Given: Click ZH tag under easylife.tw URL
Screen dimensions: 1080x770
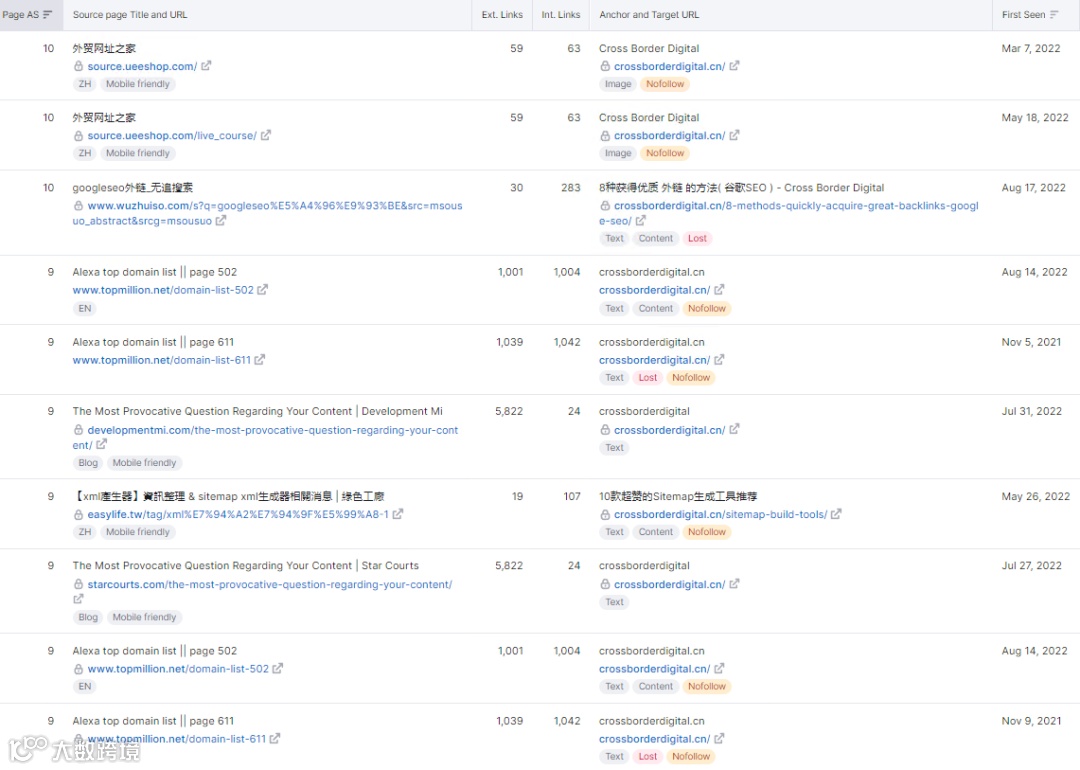Looking at the screenshot, I should click(x=84, y=532).
